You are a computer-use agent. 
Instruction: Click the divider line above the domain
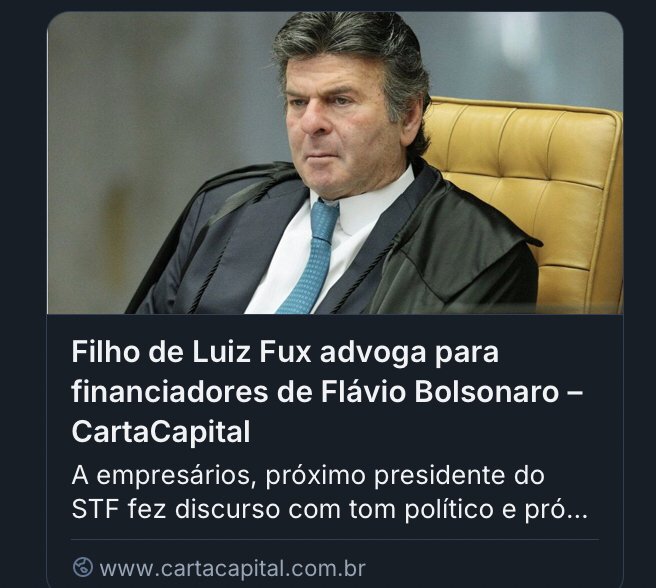(x=335, y=540)
